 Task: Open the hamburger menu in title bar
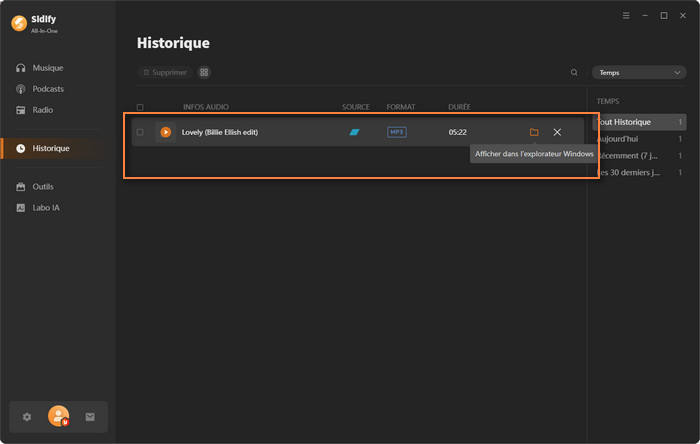(x=627, y=16)
